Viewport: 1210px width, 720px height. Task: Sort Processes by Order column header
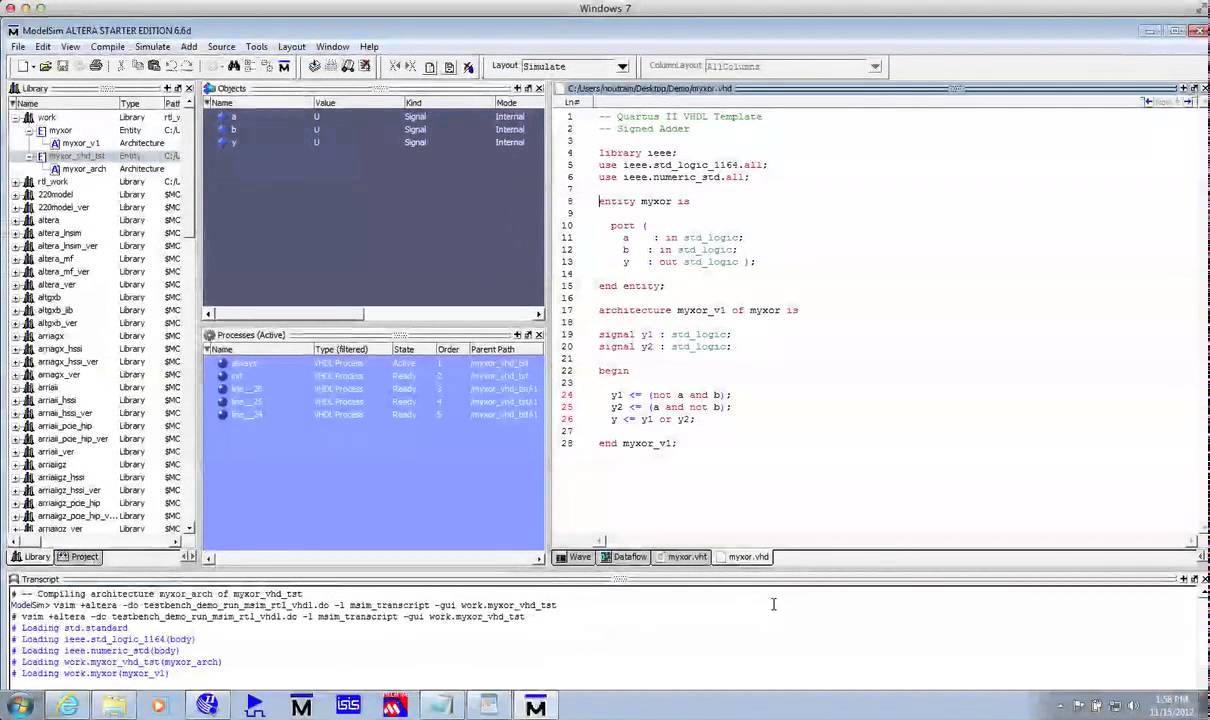coord(451,350)
